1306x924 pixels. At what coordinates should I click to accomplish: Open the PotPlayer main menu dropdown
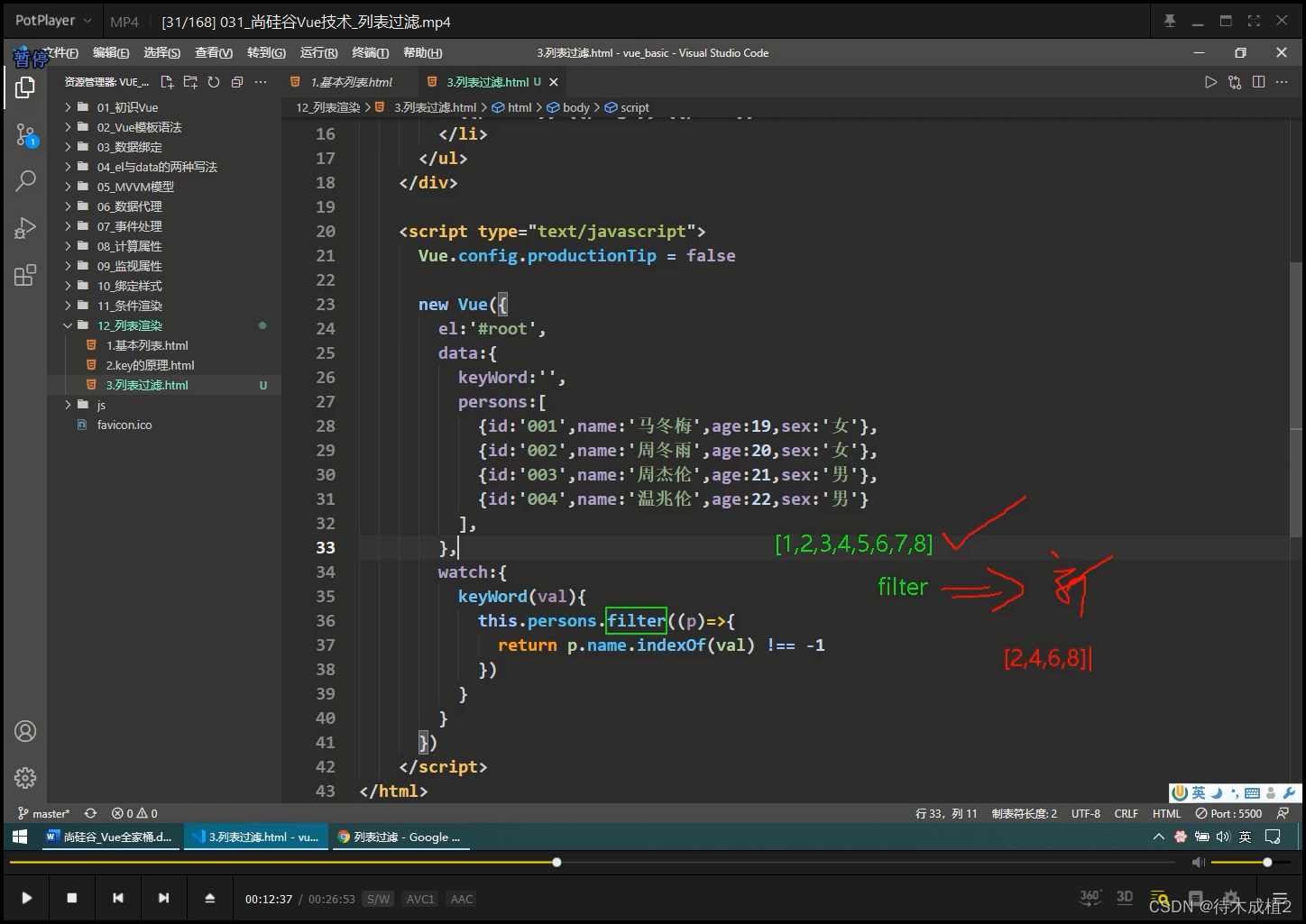point(53,20)
